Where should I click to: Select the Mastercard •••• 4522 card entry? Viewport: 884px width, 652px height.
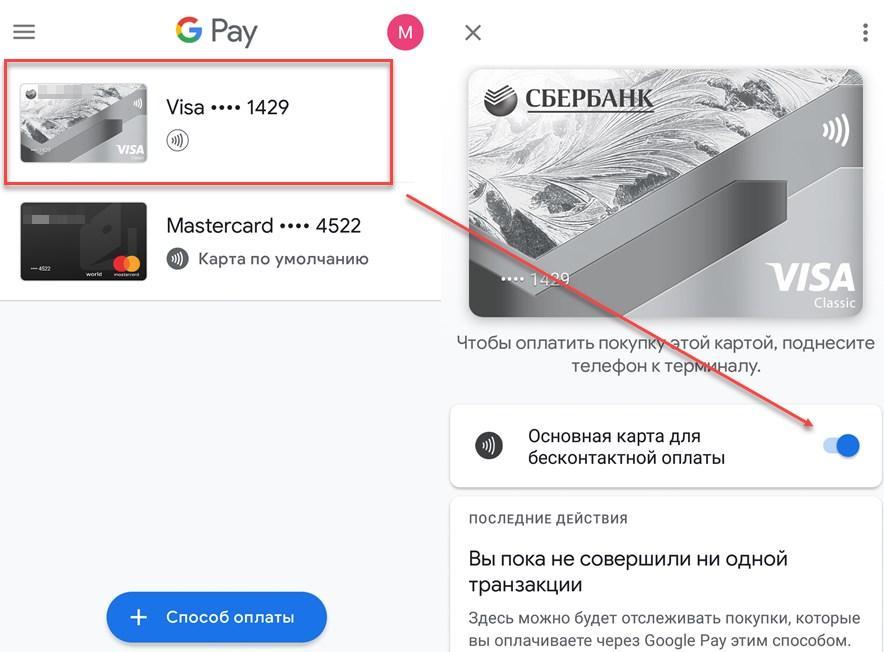[x=220, y=241]
